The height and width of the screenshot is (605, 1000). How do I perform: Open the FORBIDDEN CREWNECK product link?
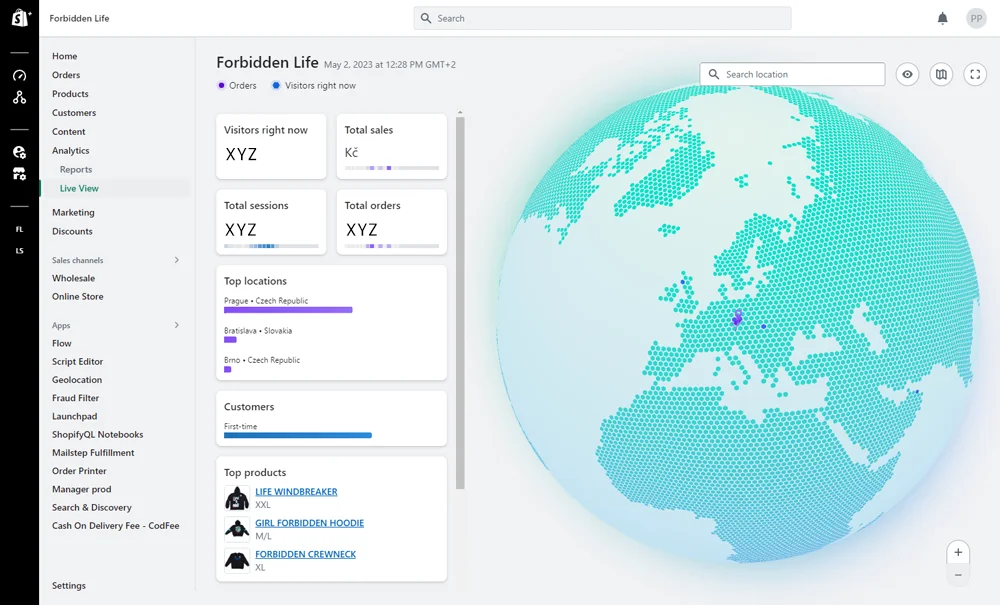(305, 554)
